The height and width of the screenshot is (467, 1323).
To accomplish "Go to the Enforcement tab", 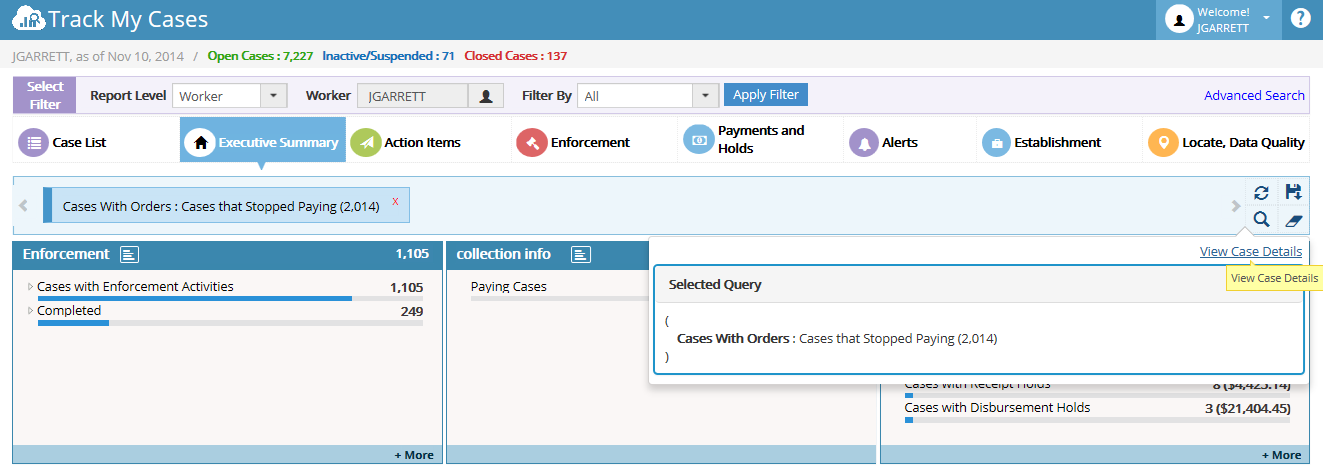I will point(595,140).
